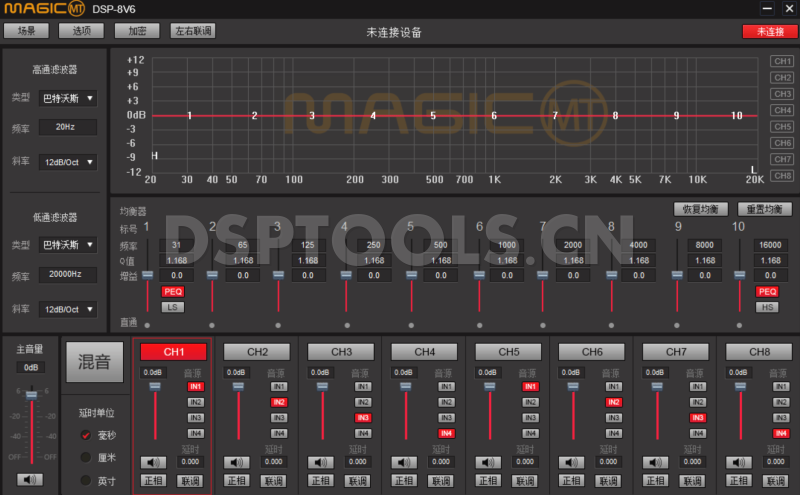Show CH1 curve in graph legend
This screenshot has height=495, width=800.
pos(782,61)
